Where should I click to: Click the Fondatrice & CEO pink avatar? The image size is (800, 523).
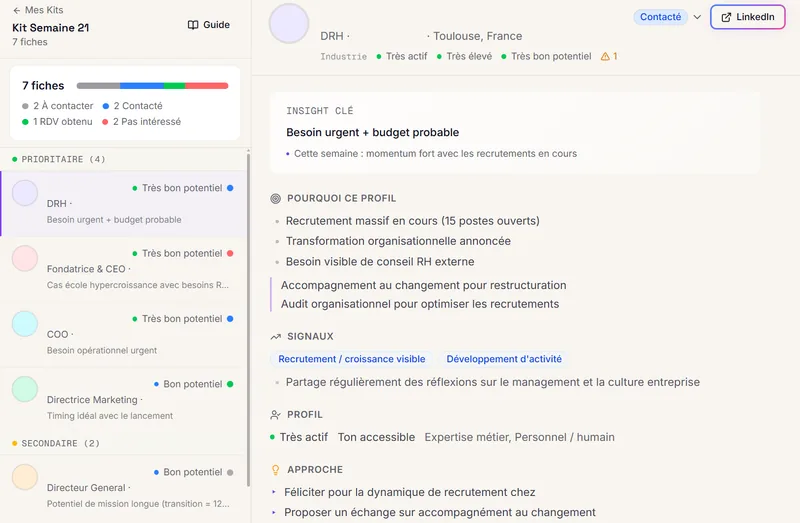(25, 258)
